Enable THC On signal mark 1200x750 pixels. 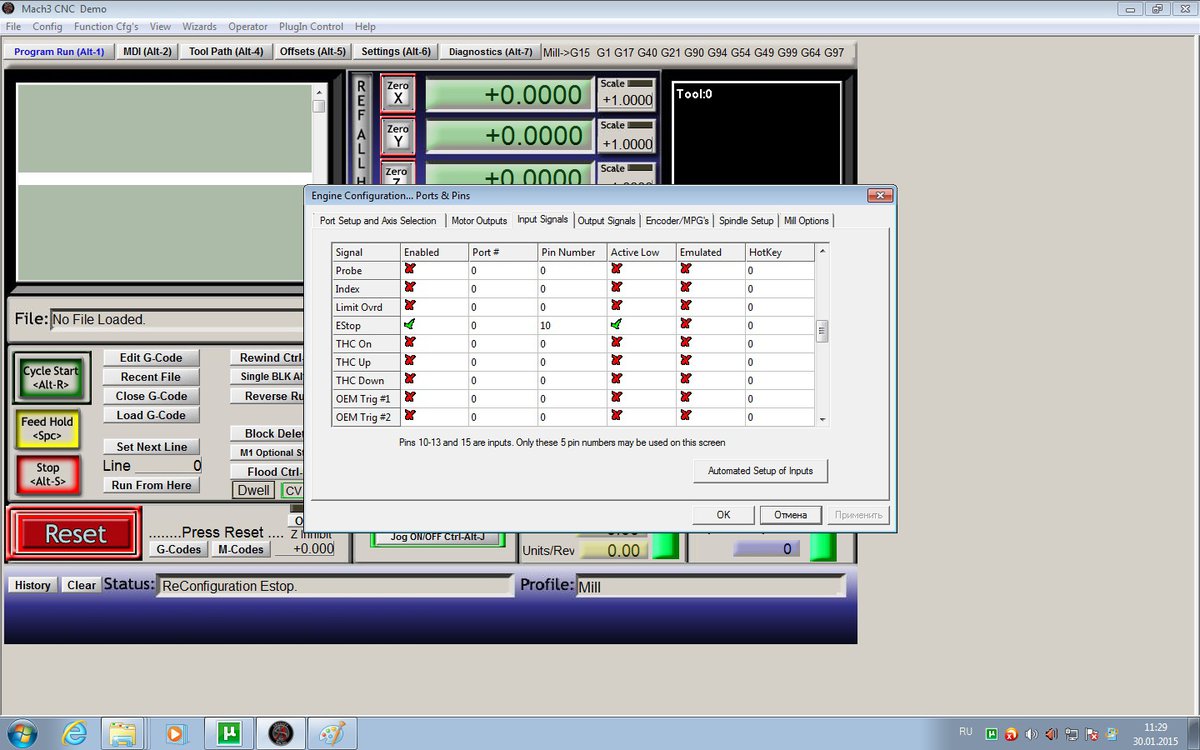tap(410, 343)
